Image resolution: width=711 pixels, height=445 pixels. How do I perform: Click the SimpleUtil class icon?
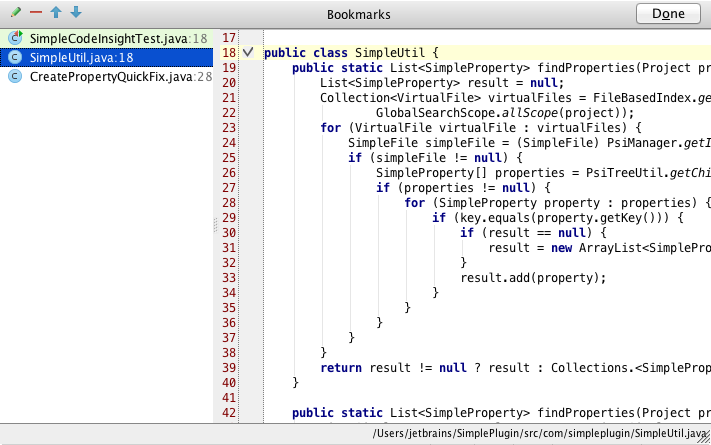tap(15, 58)
